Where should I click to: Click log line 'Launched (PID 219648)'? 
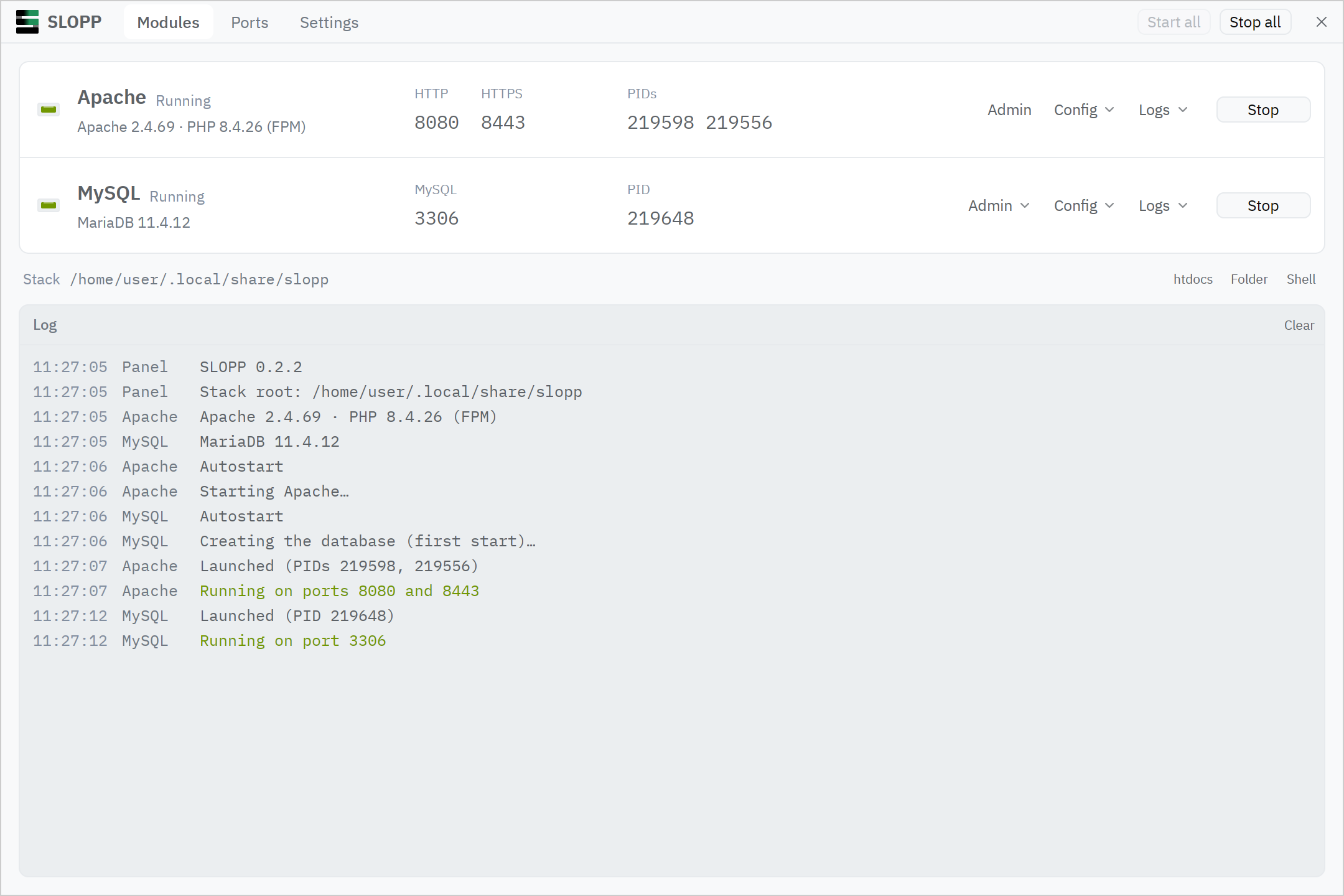(x=297, y=615)
